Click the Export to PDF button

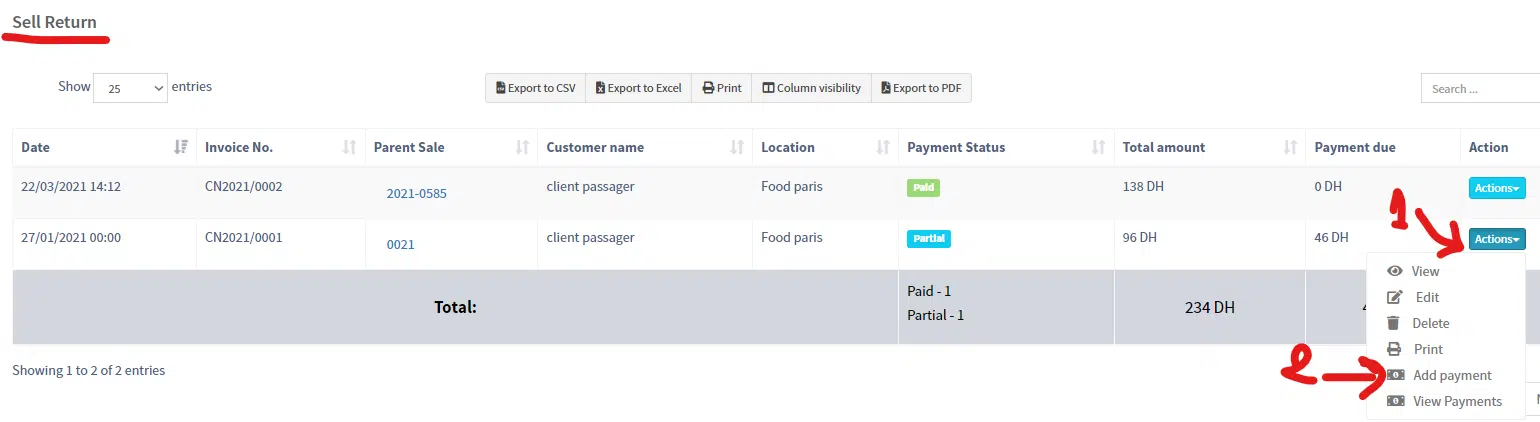921,88
